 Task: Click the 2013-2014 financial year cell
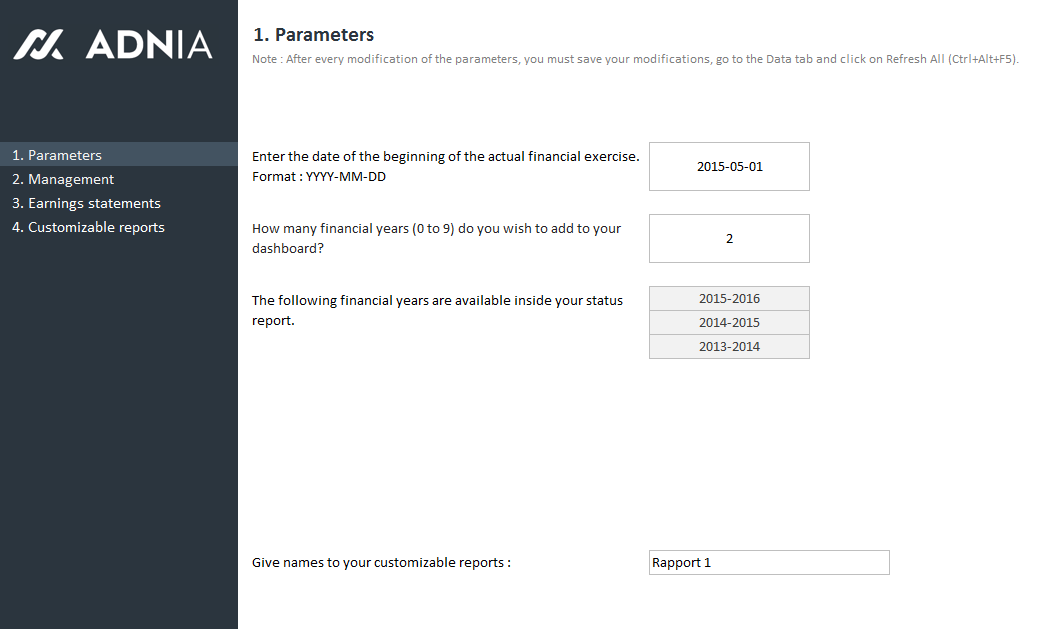click(729, 346)
